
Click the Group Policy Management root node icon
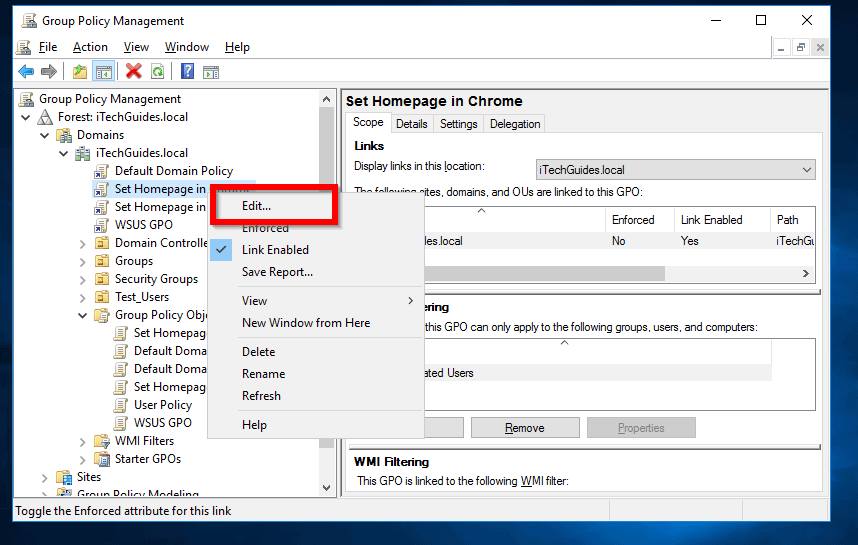[26, 99]
